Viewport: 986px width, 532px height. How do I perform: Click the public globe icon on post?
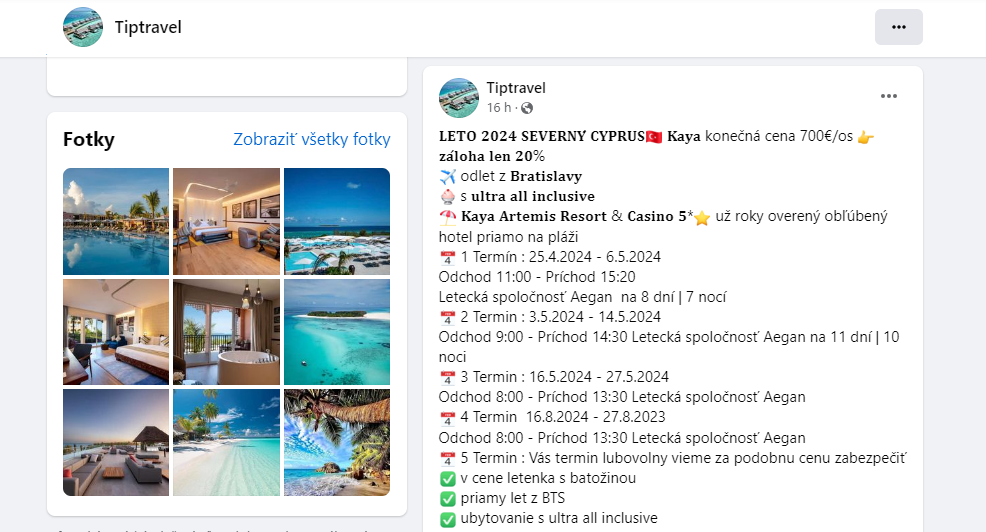point(527,108)
